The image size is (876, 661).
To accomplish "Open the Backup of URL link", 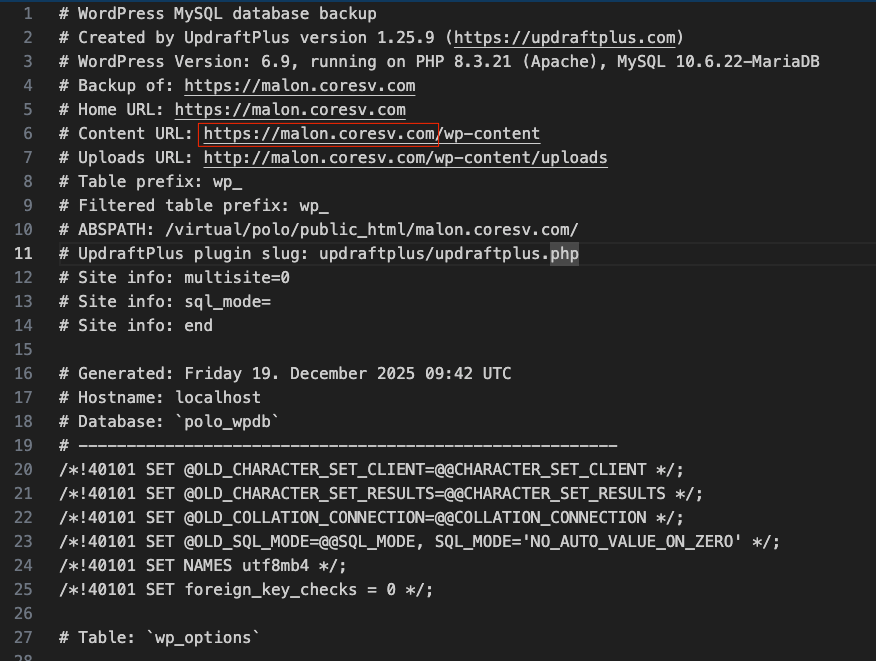I will coord(299,86).
